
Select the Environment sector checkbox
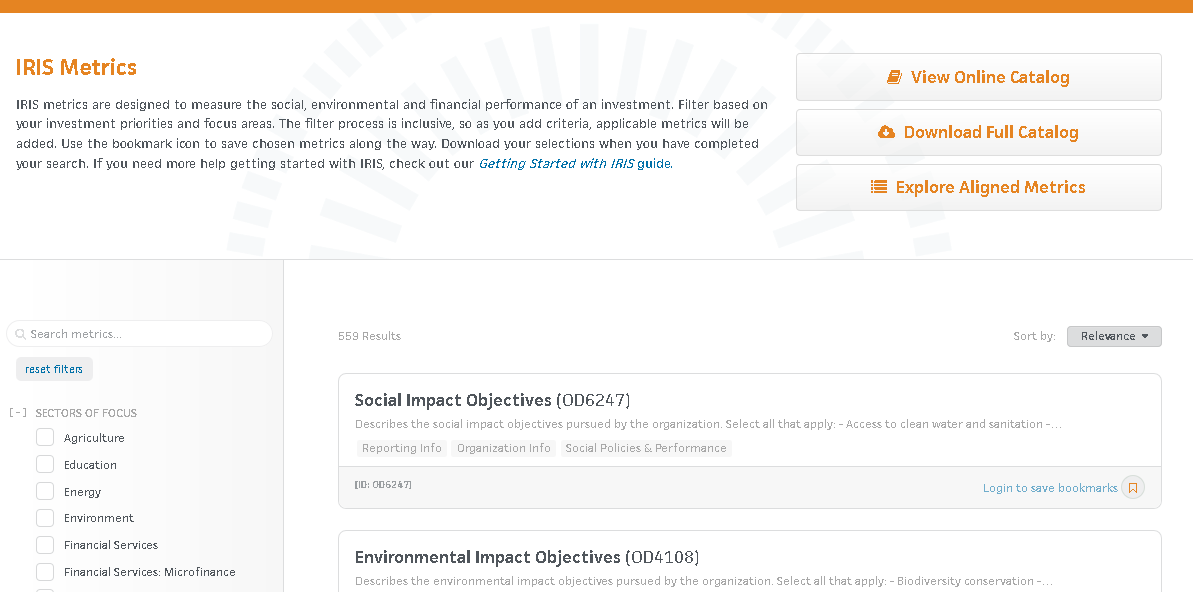pyautogui.click(x=45, y=518)
